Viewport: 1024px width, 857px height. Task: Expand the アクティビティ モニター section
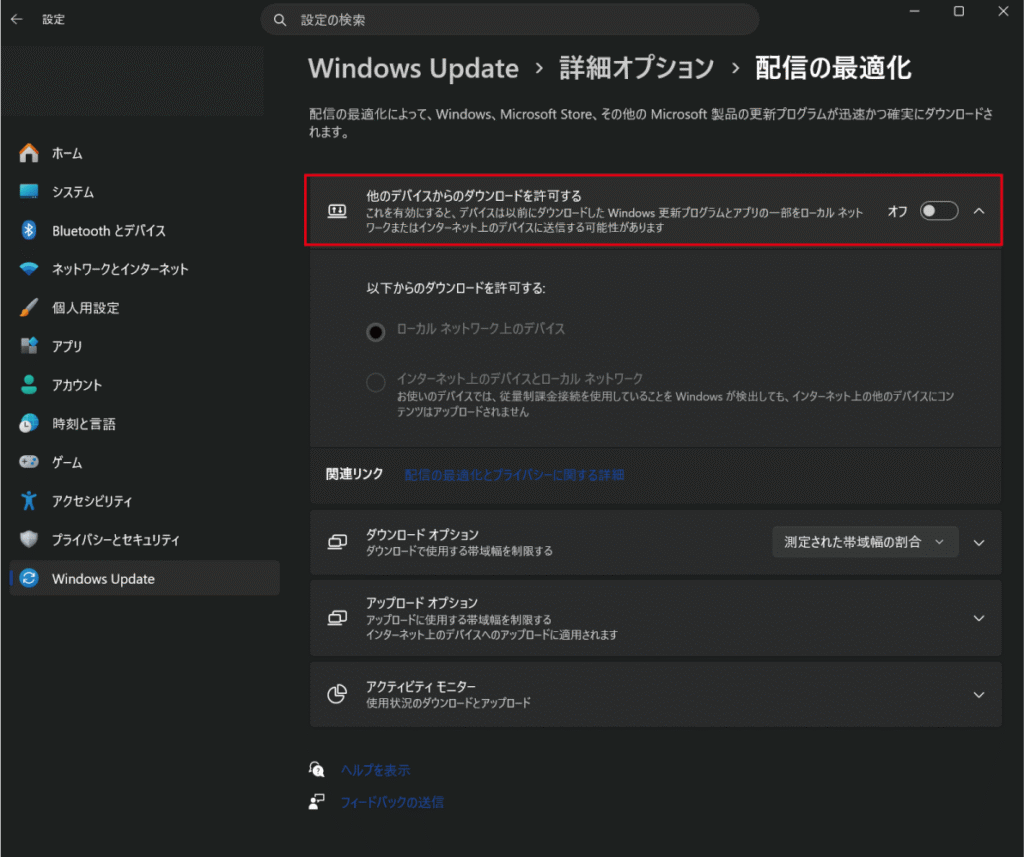(x=979, y=694)
